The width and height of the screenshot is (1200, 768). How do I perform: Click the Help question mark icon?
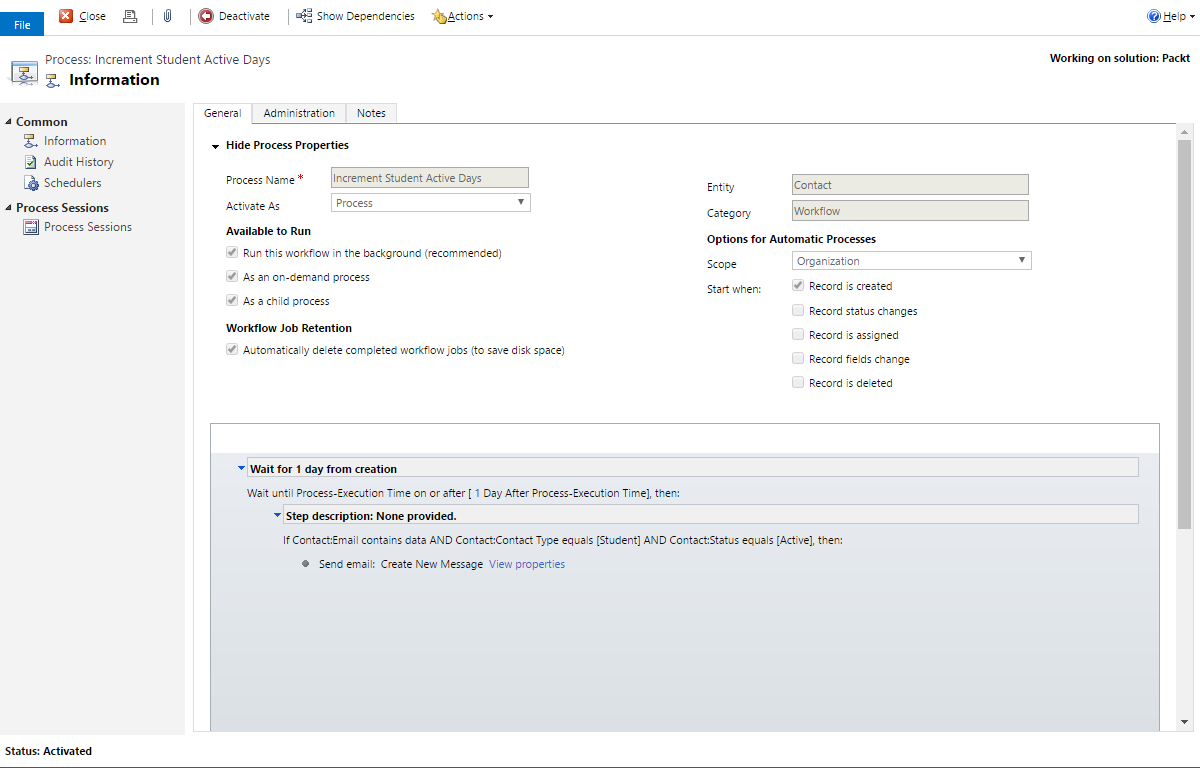click(1154, 16)
